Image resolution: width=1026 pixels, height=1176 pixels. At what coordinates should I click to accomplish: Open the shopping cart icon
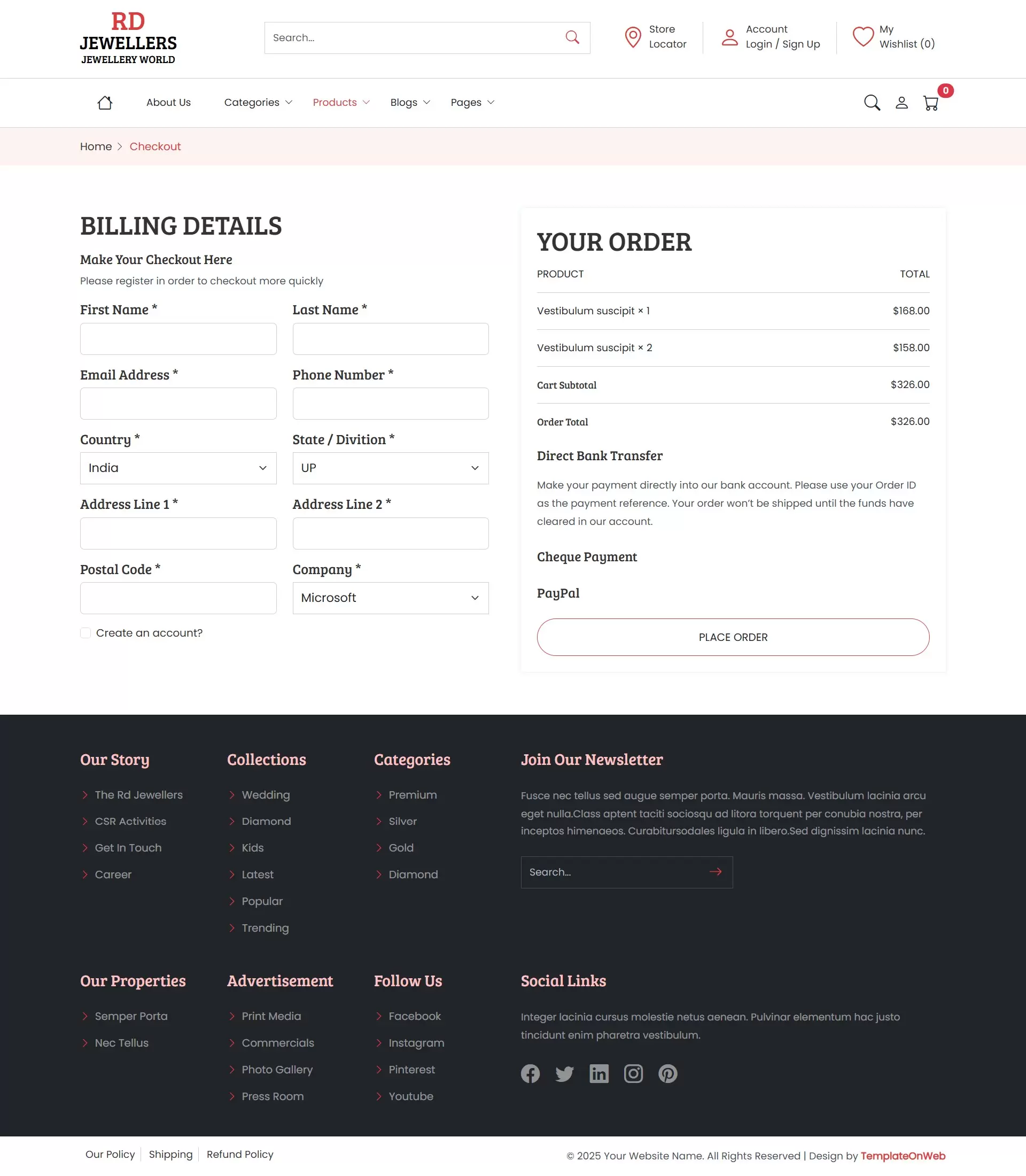(x=930, y=103)
